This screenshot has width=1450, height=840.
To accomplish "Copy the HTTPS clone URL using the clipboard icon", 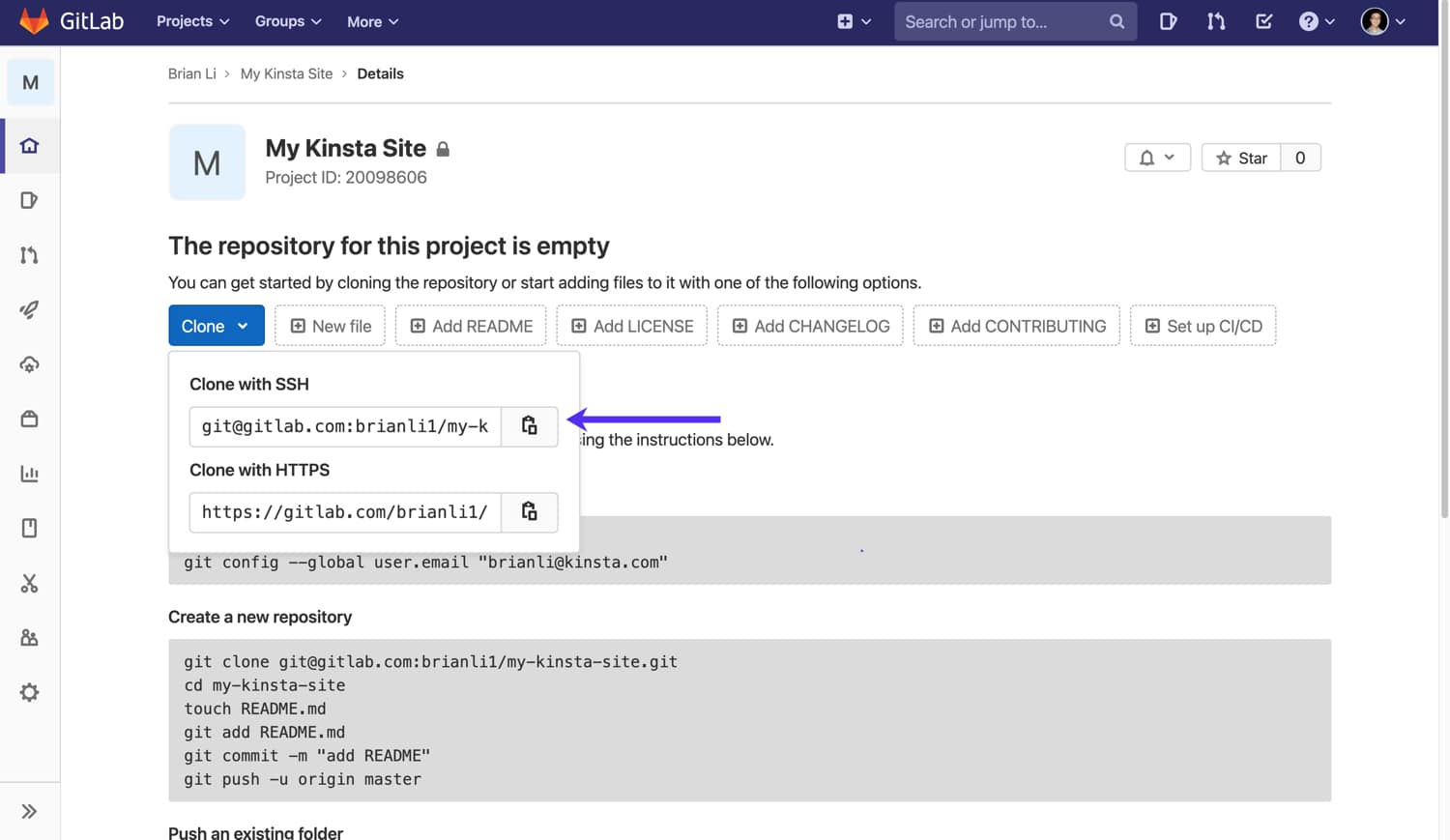I will (x=529, y=511).
